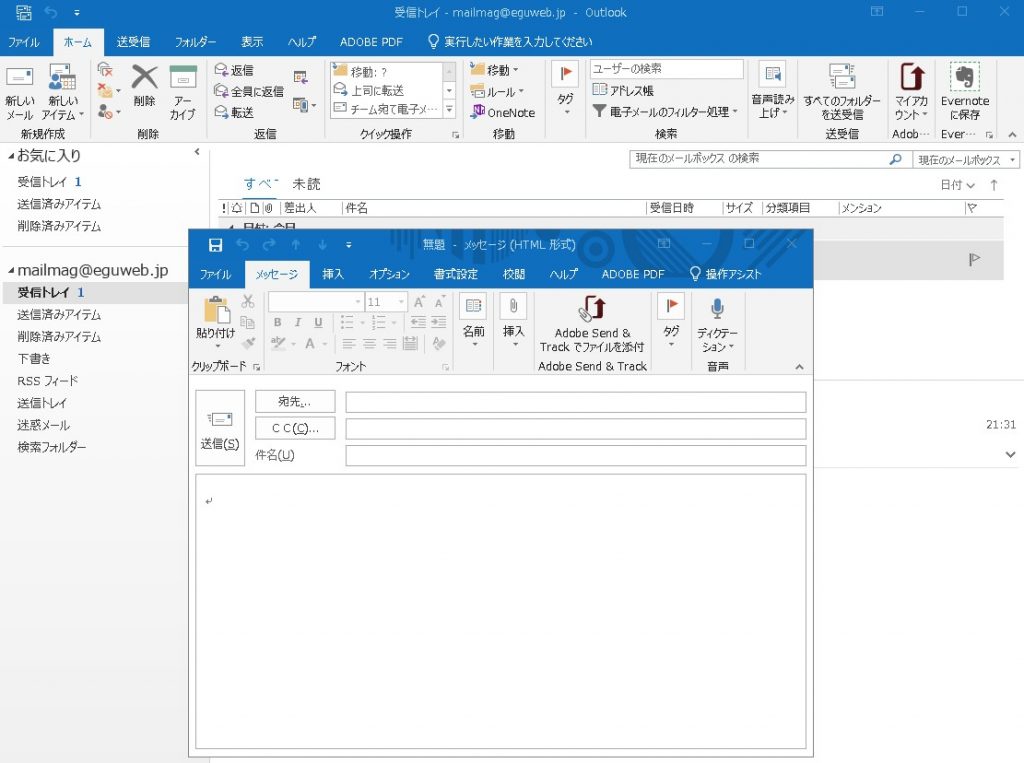1024x763 pixels.
Task: Toggle underline formatting in the message ribbon
Action: (318, 322)
